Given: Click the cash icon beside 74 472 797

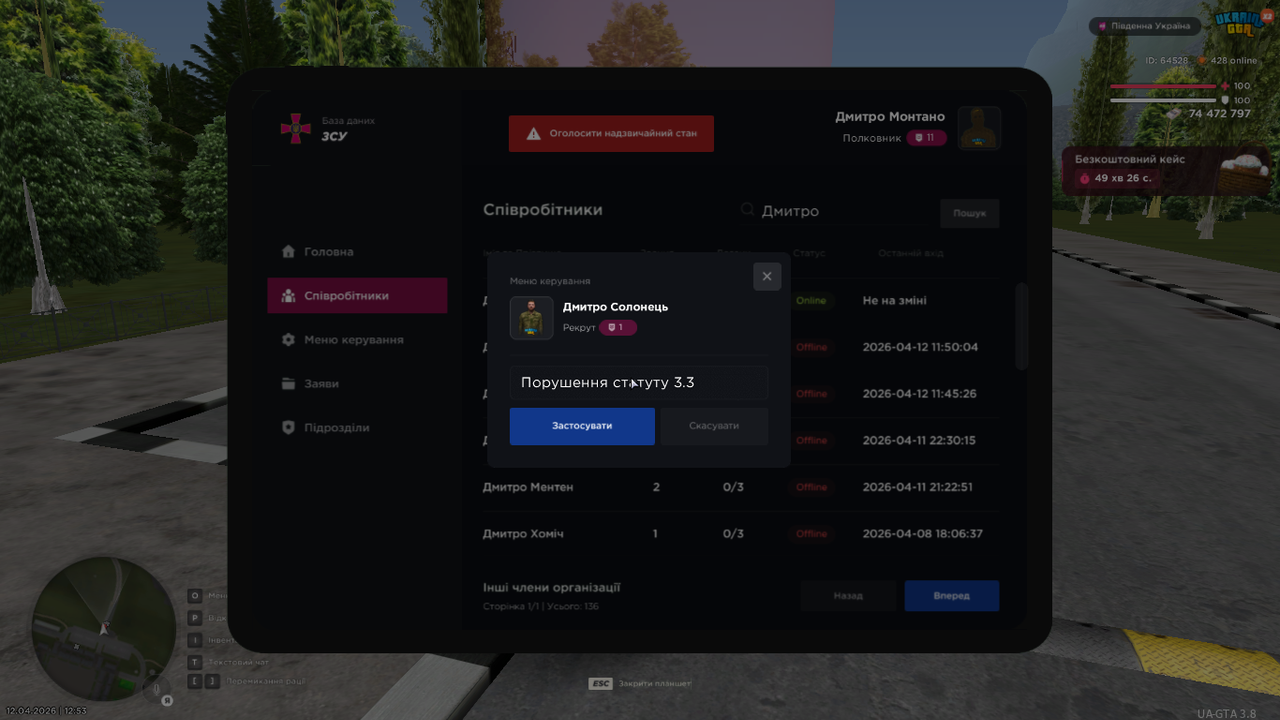Looking at the screenshot, I should tap(1173, 114).
